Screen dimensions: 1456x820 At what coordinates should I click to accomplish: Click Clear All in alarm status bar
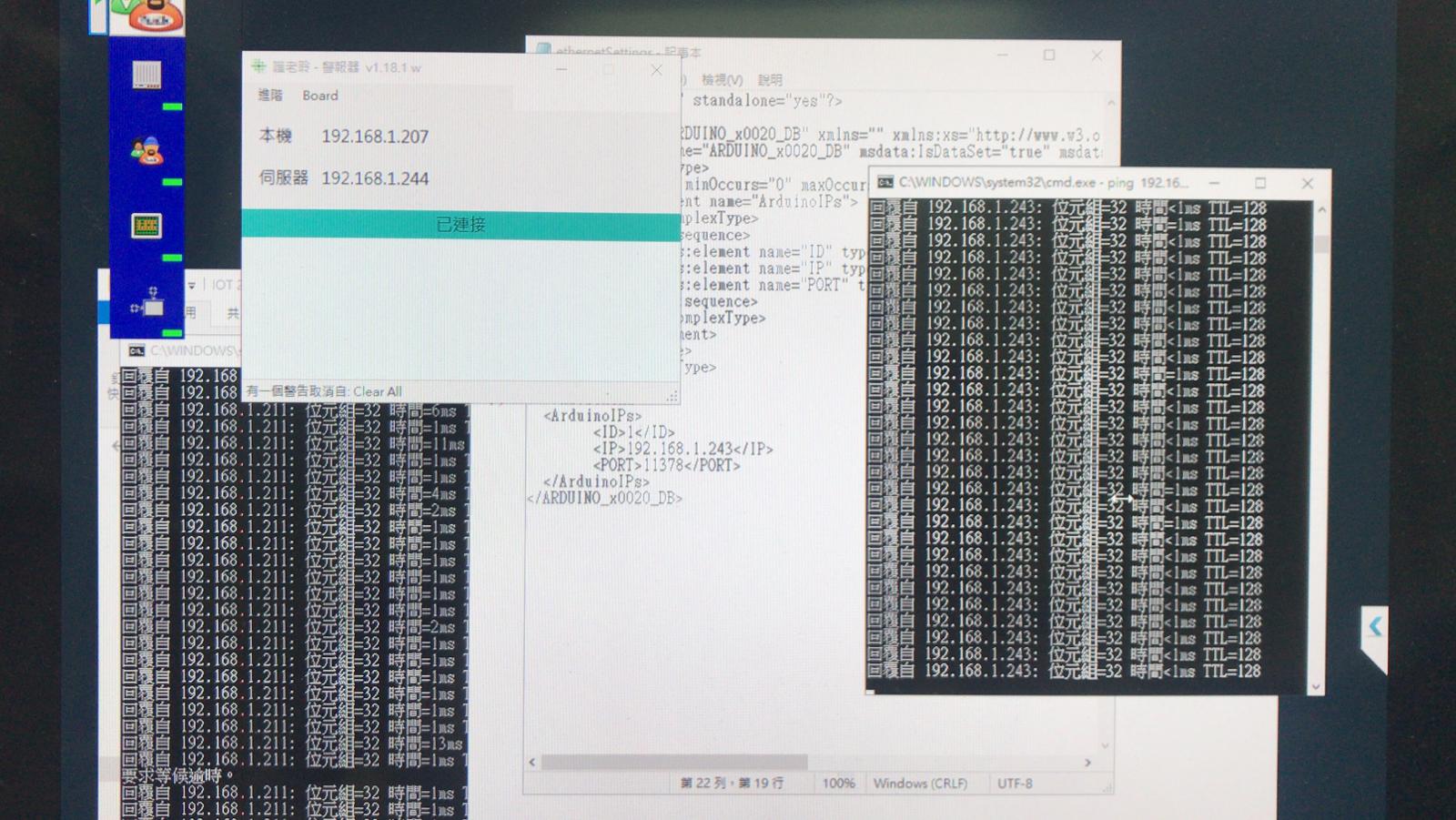click(x=377, y=392)
